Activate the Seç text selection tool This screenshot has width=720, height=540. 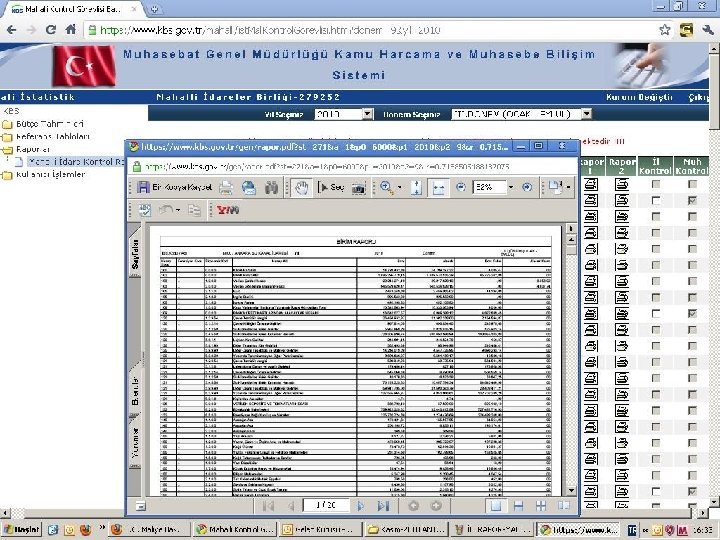click(x=331, y=187)
